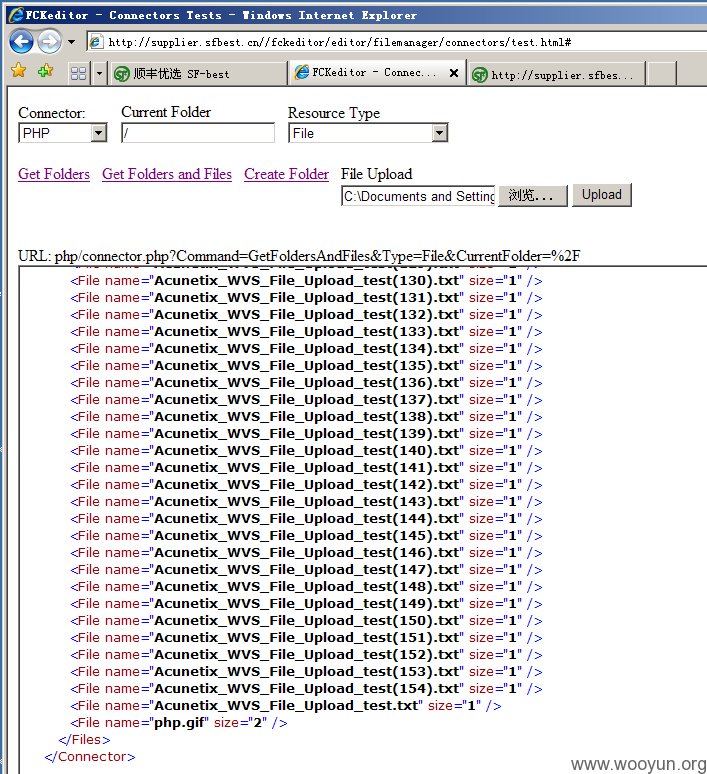Switch to the http://supplier.sfbes... tab
This screenshot has width=707, height=774.
click(x=556, y=75)
